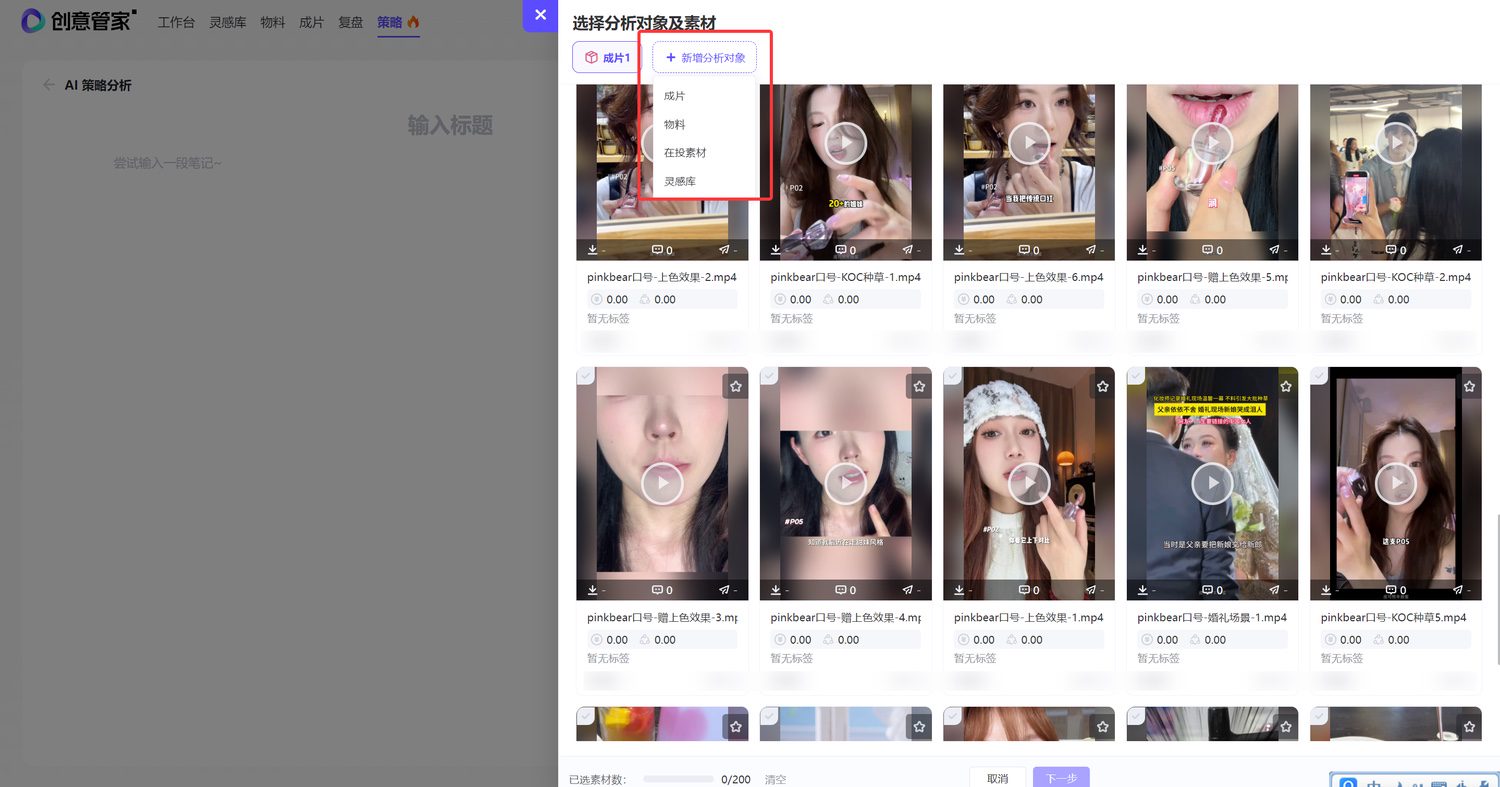Comment icon on 婚礼场景-1.mp4 card
The image size is (1500, 787).
[1207, 590]
